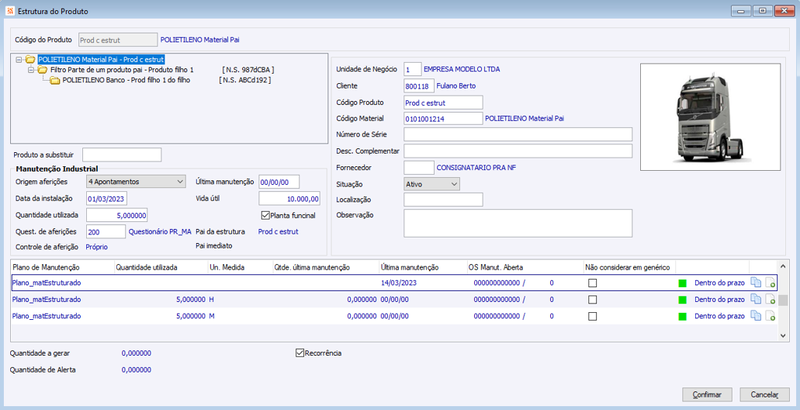Click the folder icon of Filtro Parte node
The width and height of the screenshot is (800, 410).
point(43,70)
